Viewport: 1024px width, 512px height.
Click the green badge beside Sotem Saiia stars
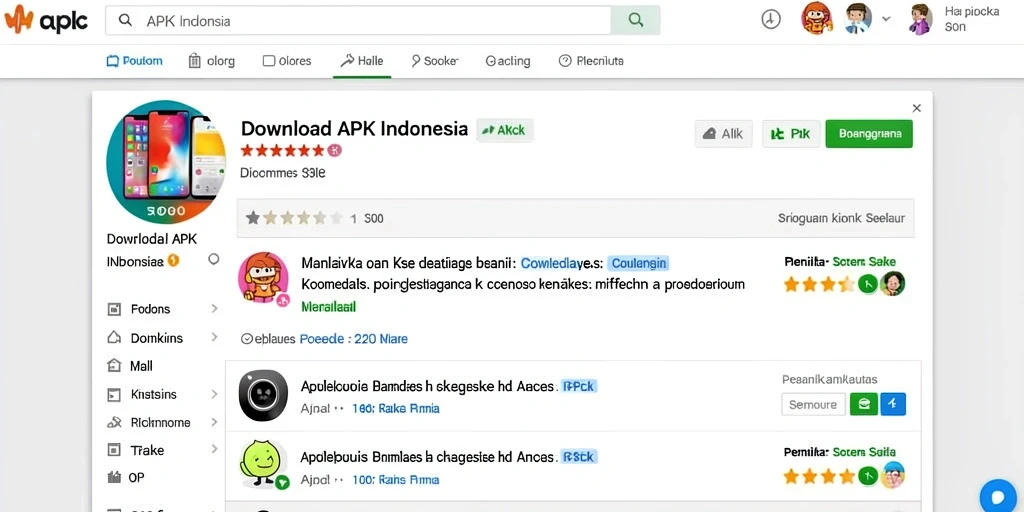pyautogui.click(x=867, y=475)
